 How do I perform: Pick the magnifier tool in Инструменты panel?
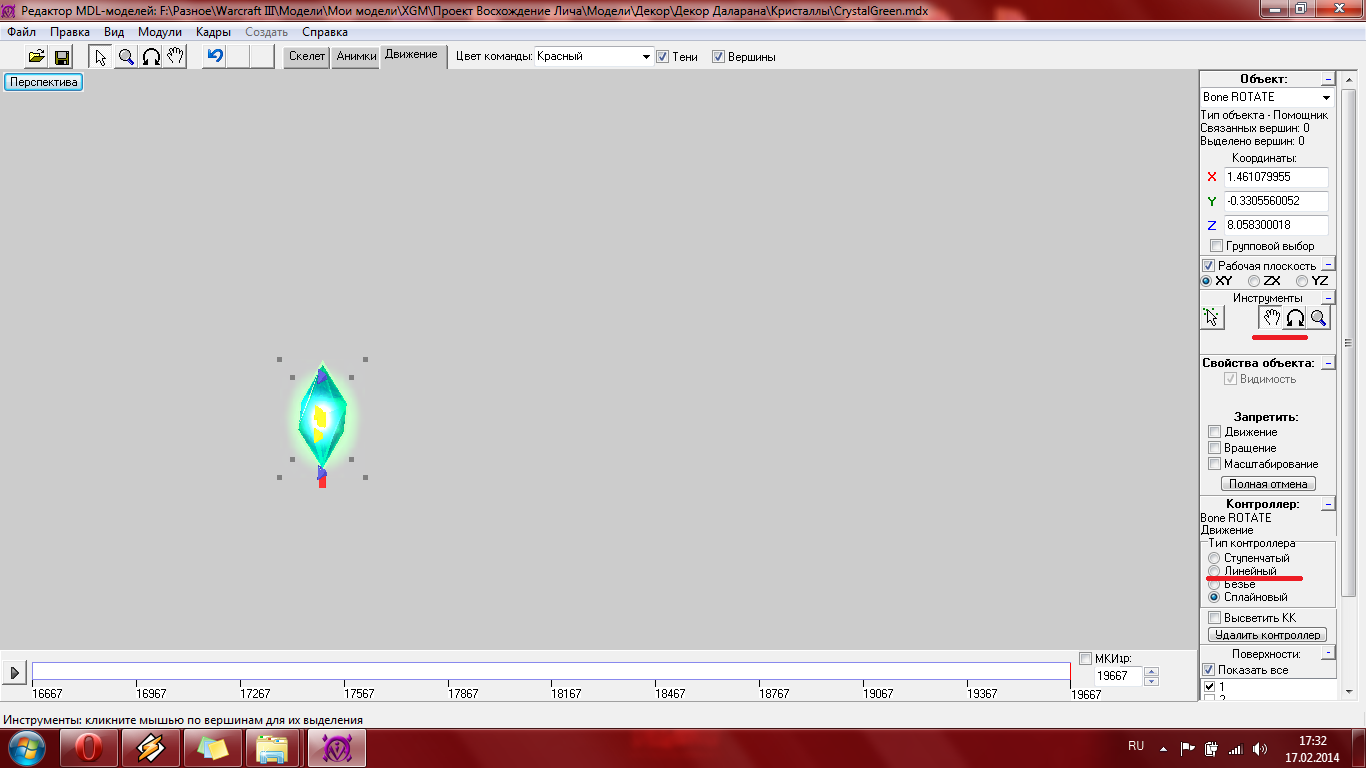pos(1319,318)
